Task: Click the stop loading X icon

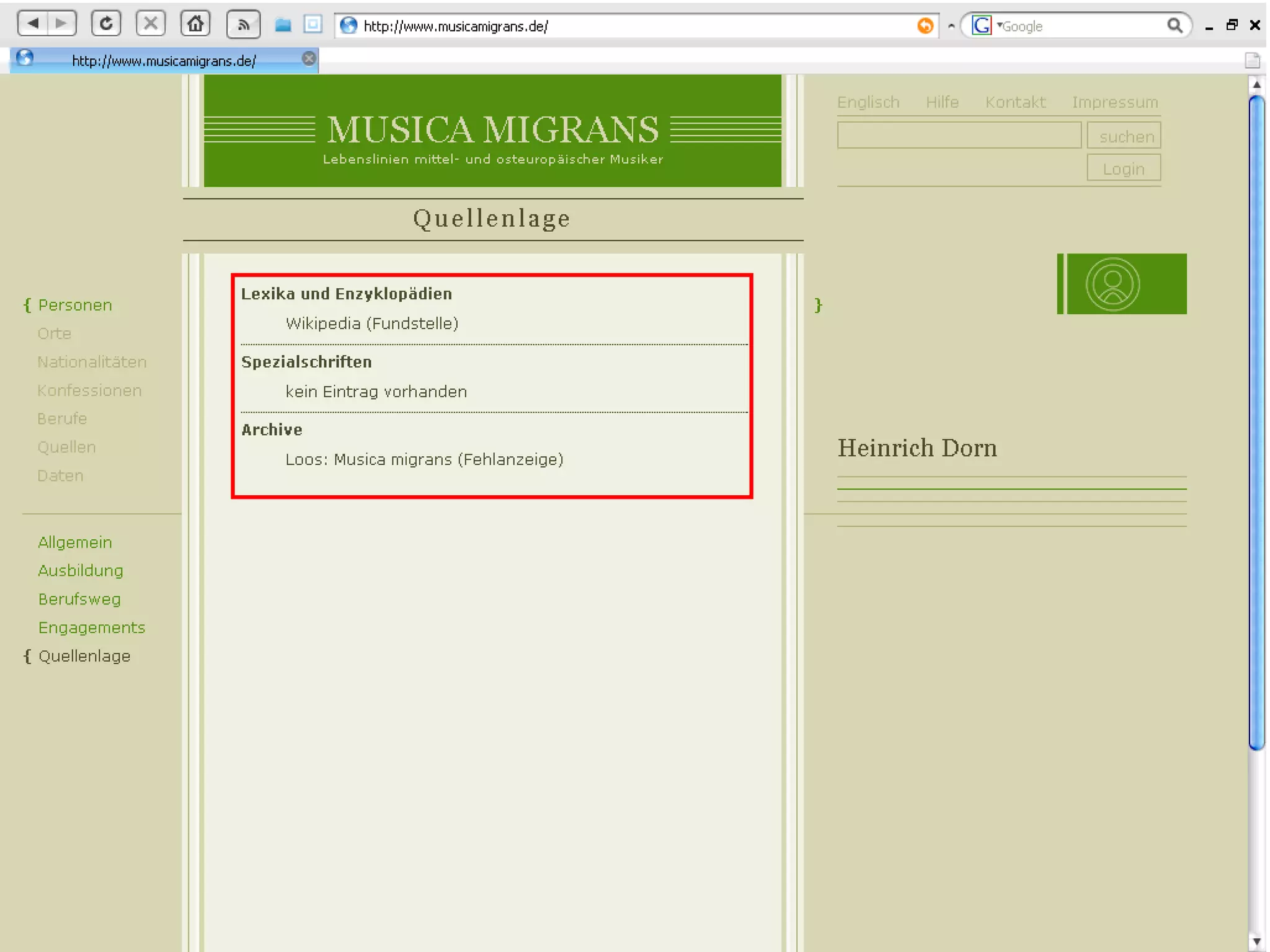Action: tap(150, 24)
